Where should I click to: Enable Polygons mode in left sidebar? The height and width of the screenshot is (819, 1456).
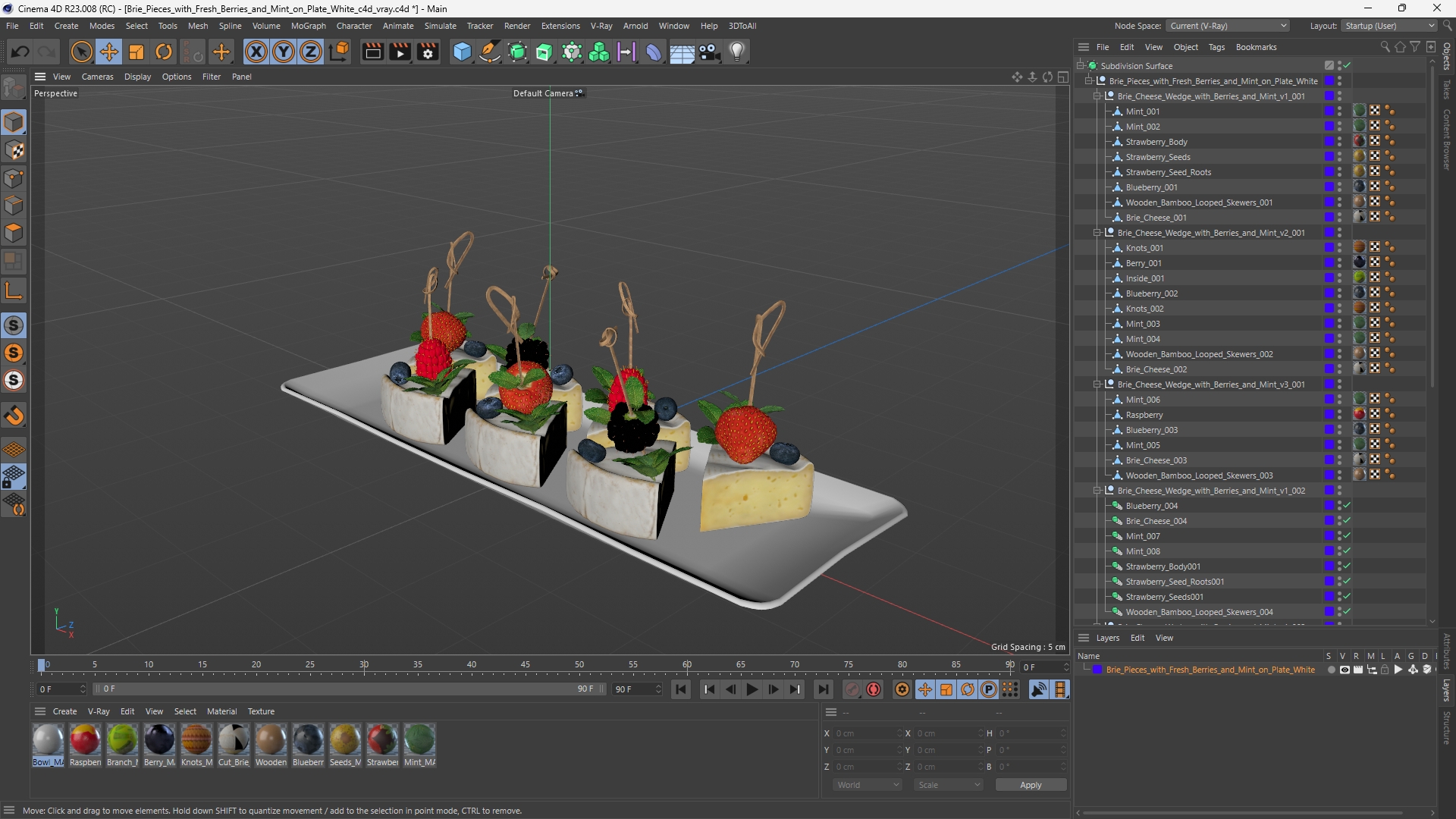[14, 233]
